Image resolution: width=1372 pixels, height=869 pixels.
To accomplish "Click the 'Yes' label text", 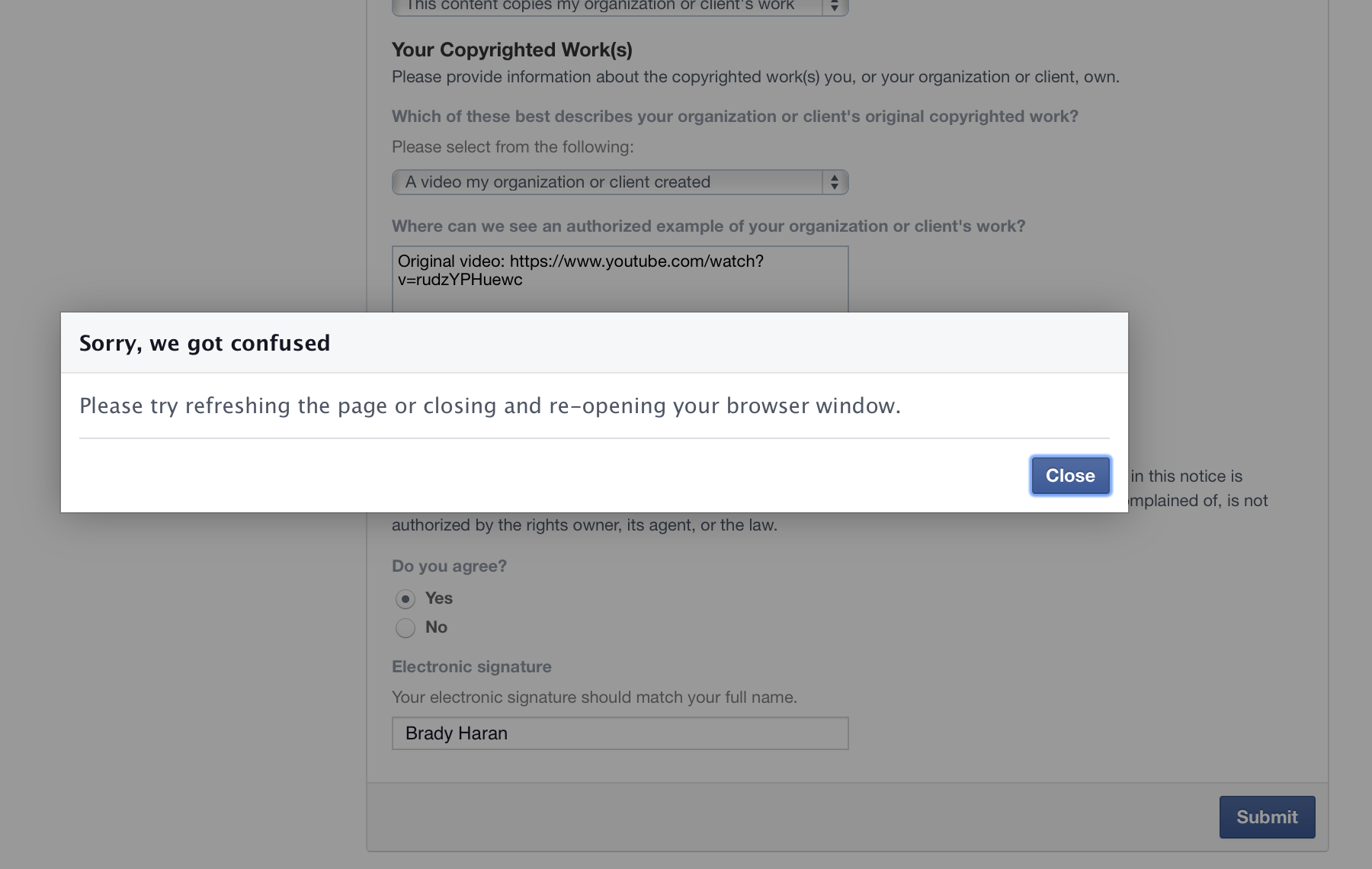I will click(x=439, y=598).
